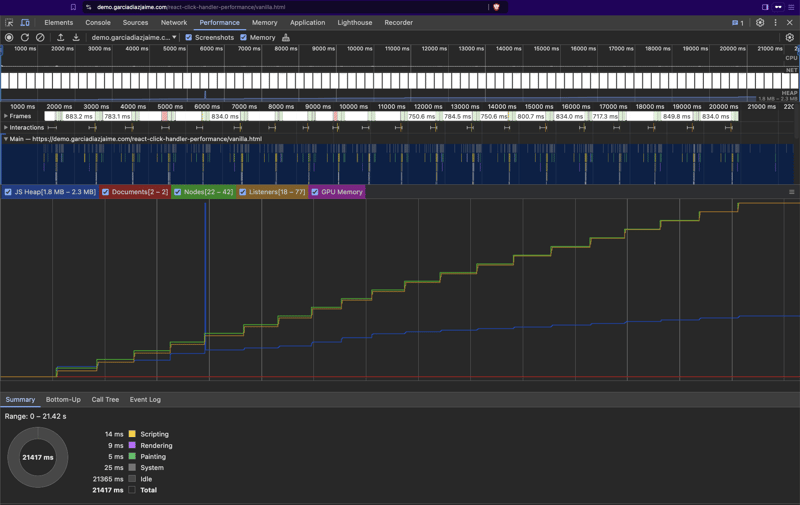Toggle the Listeners counter checkbox
Screen dimensions: 800x505
click(x=243, y=192)
